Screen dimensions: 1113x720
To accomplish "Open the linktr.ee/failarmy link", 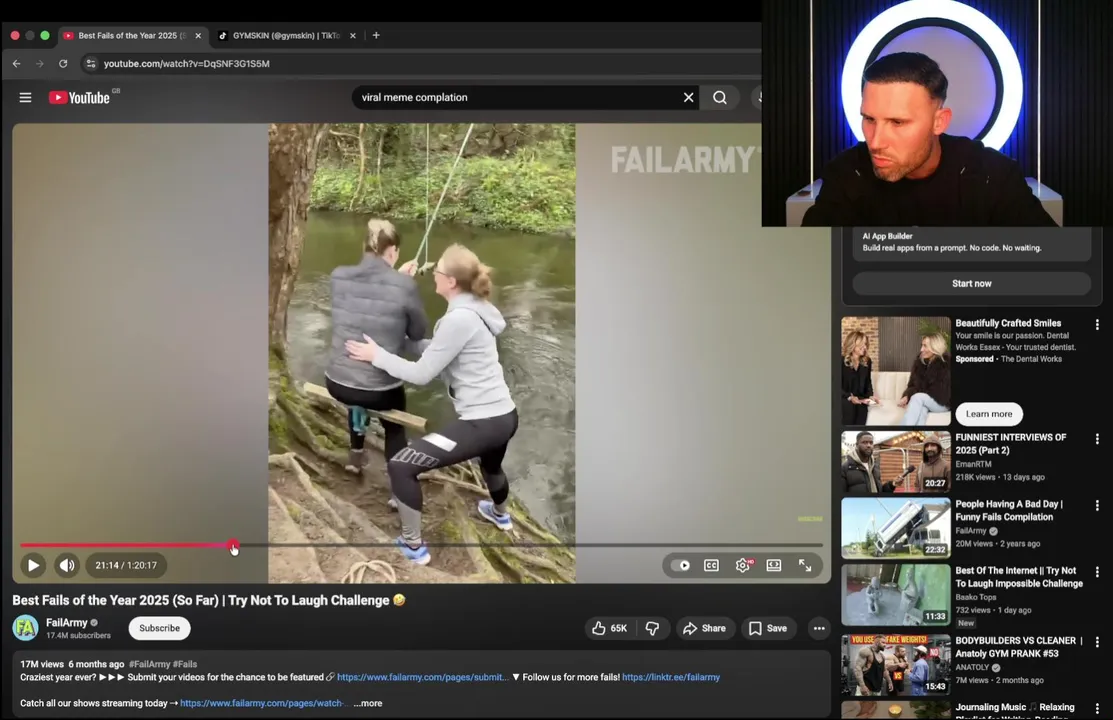I will pos(671,677).
